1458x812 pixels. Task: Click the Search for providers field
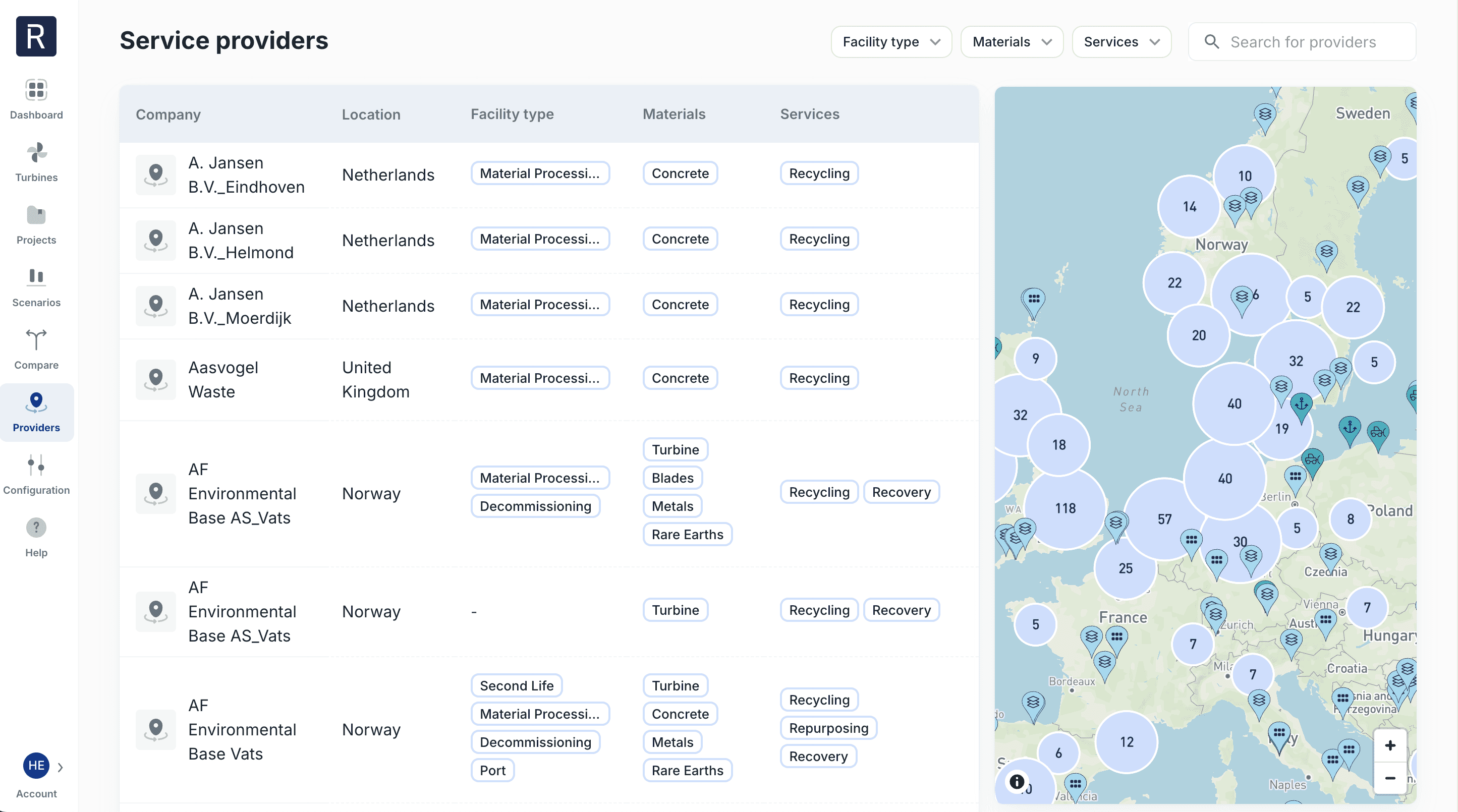pos(1302,42)
